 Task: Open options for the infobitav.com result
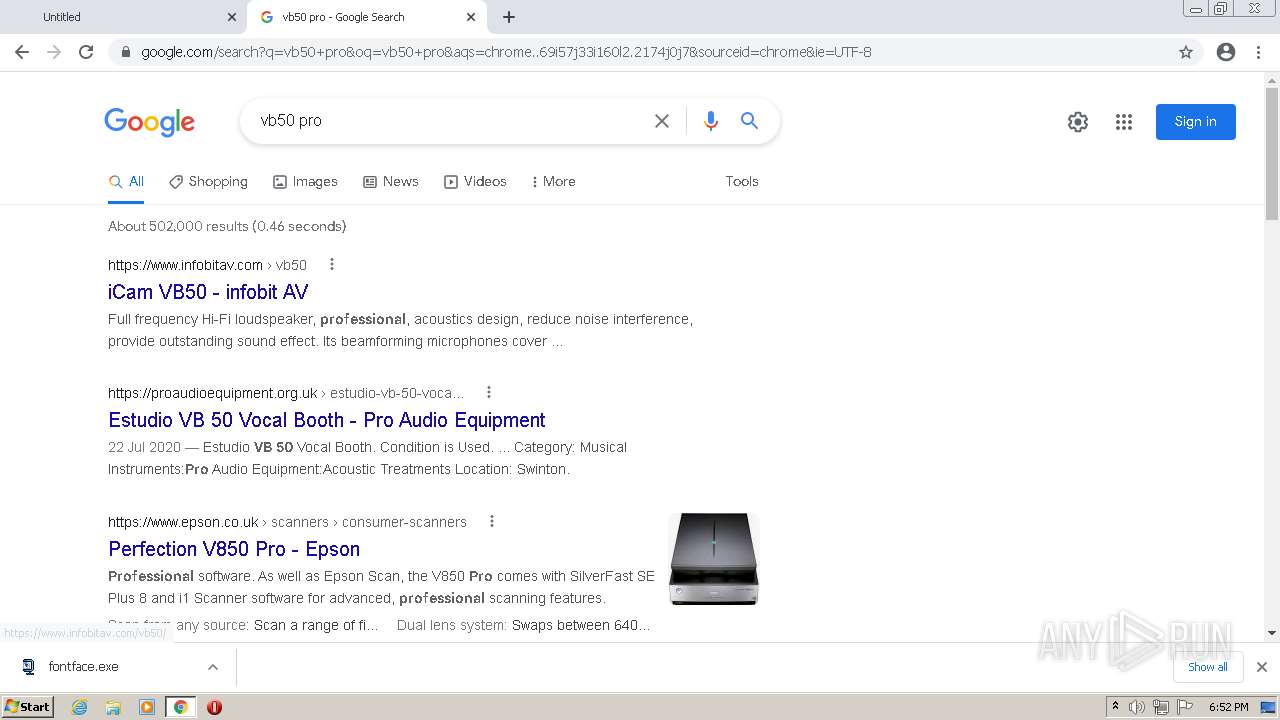[332, 265]
